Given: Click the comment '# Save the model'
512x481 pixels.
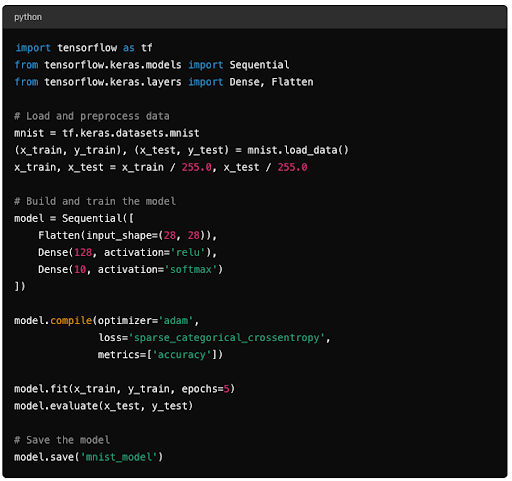Looking at the screenshot, I should [62, 440].
